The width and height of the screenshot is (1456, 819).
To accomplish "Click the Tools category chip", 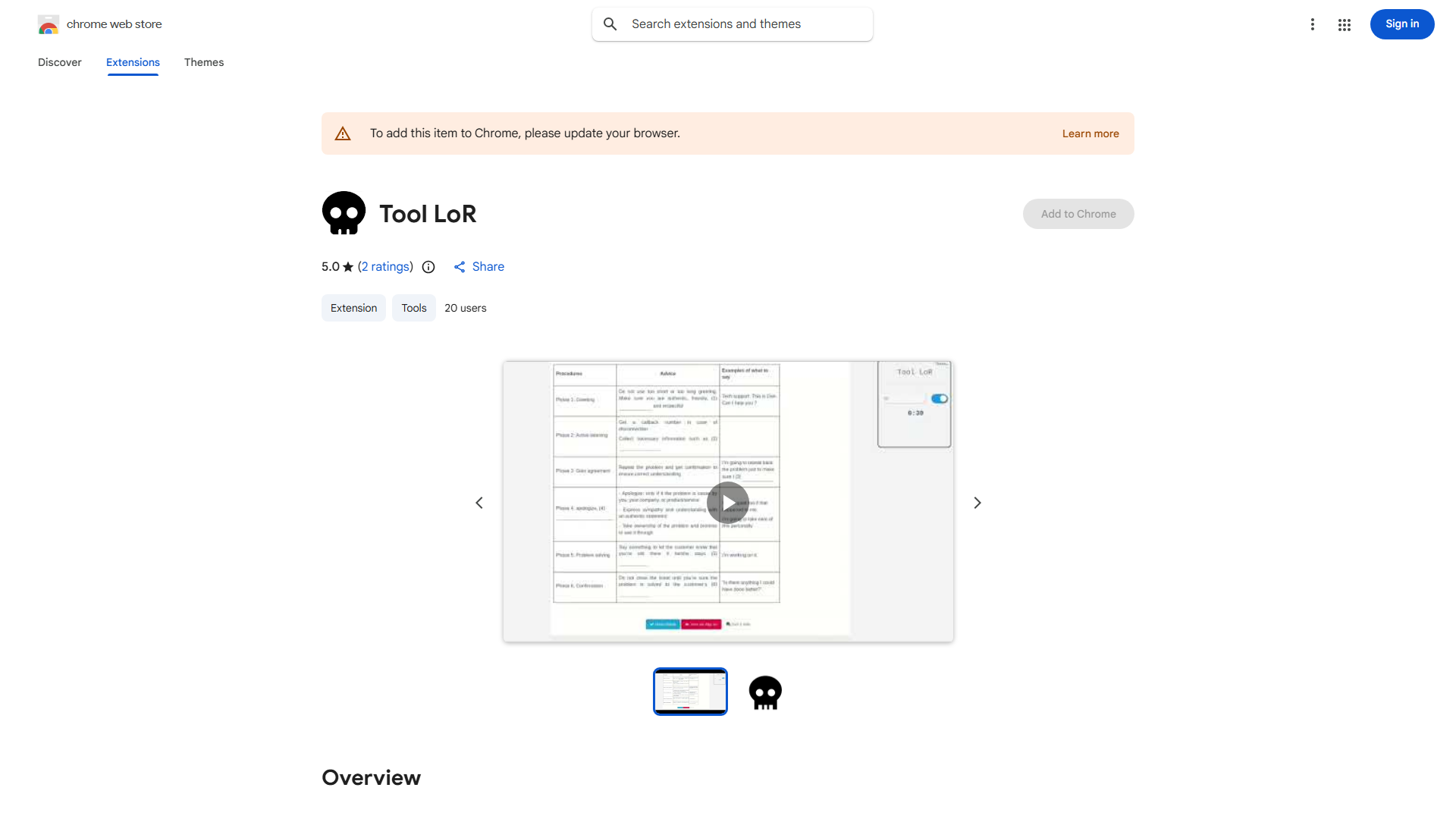I will coord(414,308).
